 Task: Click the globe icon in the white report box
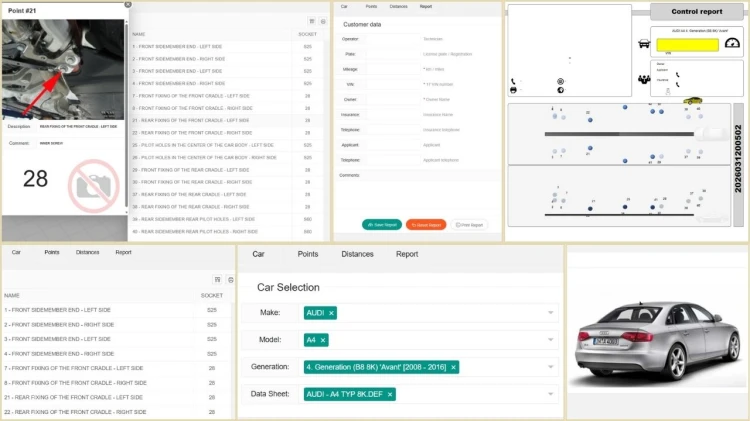561,90
